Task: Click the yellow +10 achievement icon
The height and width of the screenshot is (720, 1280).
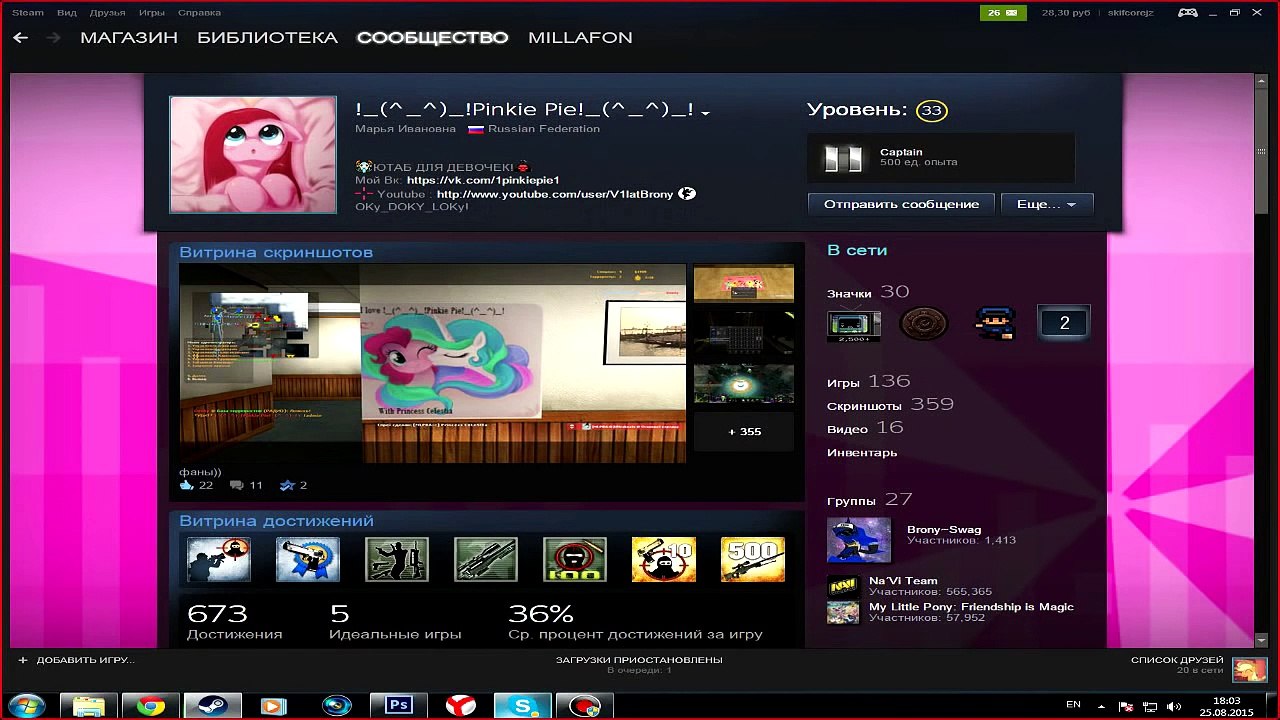Action: (x=664, y=559)
